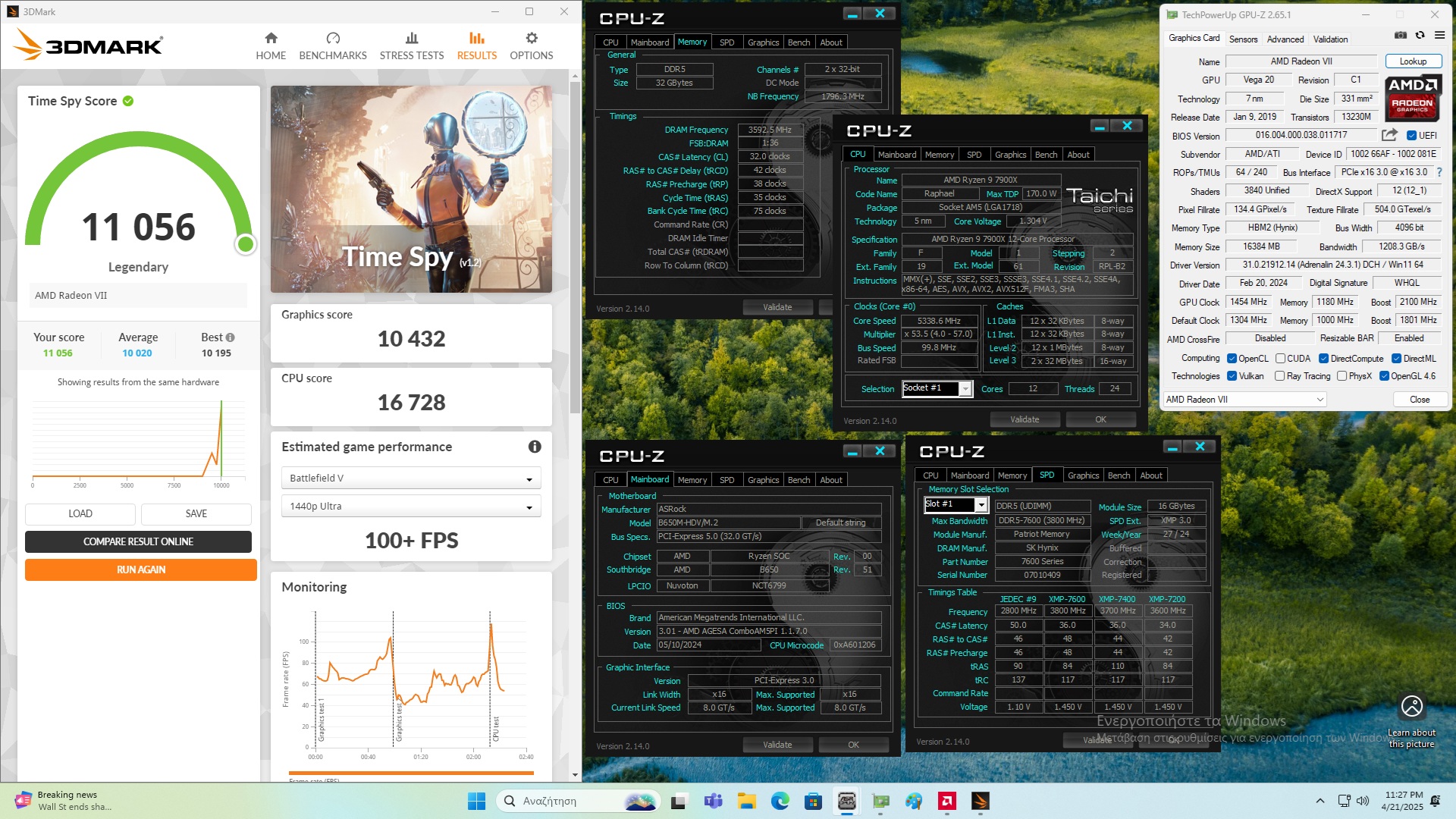
Task: Open Microsoft Store from the taskbar
Action: [814, 801]
